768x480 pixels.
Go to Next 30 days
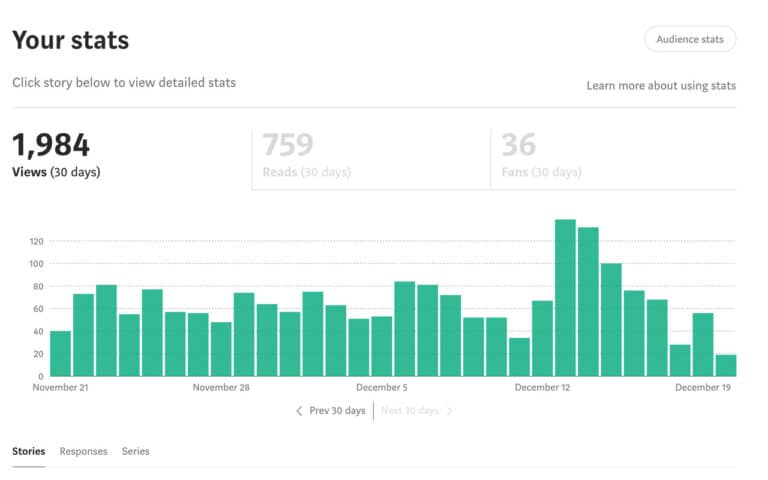(409, 411)
